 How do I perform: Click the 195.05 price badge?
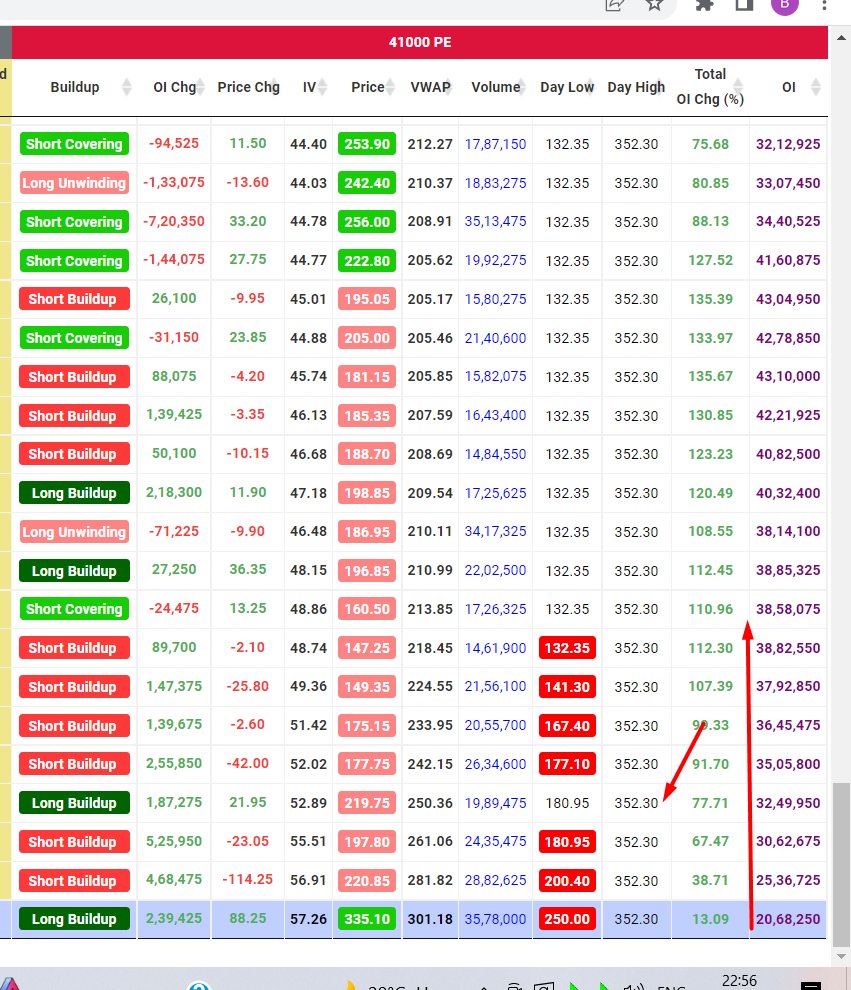[367, 299]
